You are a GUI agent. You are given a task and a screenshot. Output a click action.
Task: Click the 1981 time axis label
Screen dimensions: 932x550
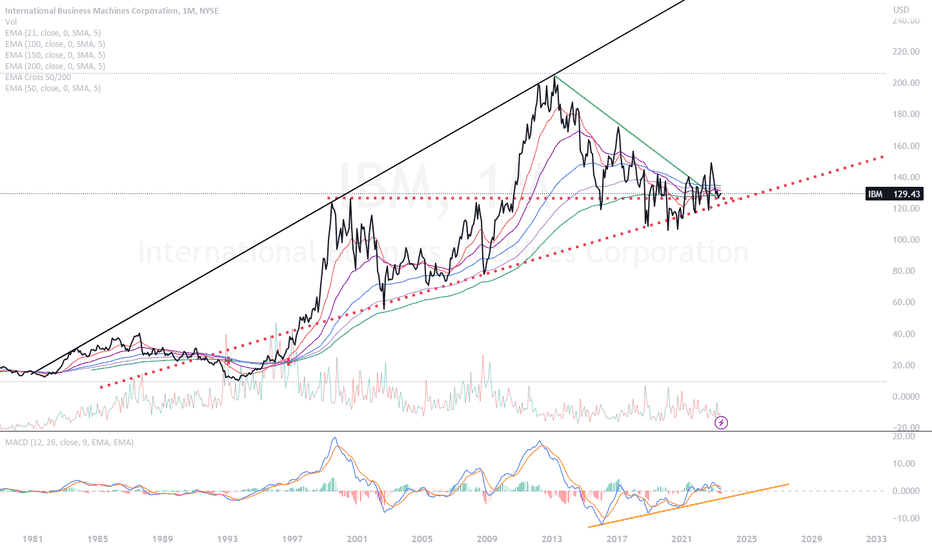tap(32, 539)
